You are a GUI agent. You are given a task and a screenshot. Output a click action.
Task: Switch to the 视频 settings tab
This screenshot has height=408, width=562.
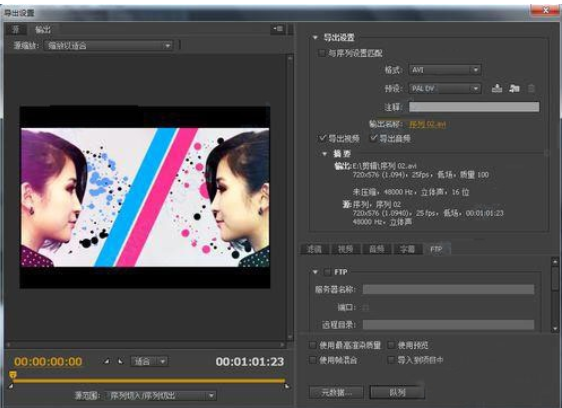(346, 249)
